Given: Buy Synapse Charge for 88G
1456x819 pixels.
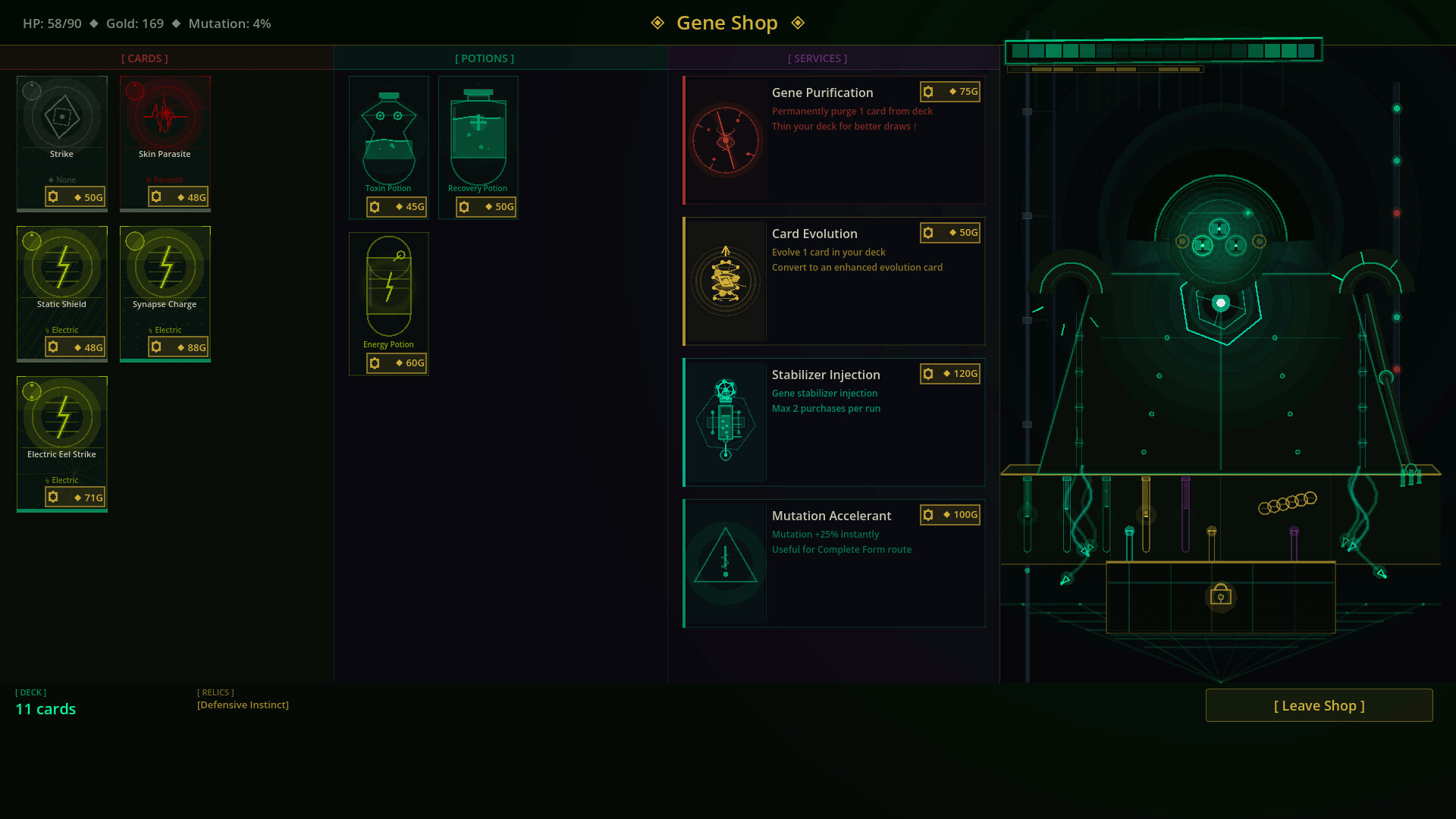Looking at the screenshot, I should tap(178, 347).
